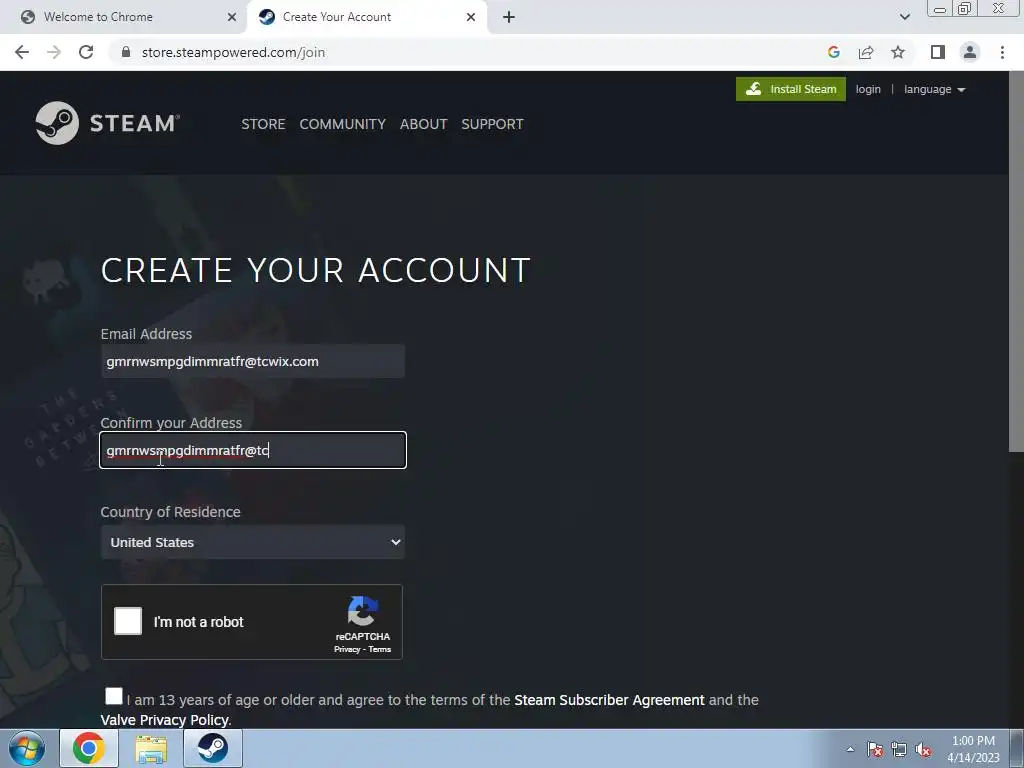Image resolution: width=1024 pixels, height=768 pixels.
Task: Open the Chrome profile avatar
Action: pos(970,52)
